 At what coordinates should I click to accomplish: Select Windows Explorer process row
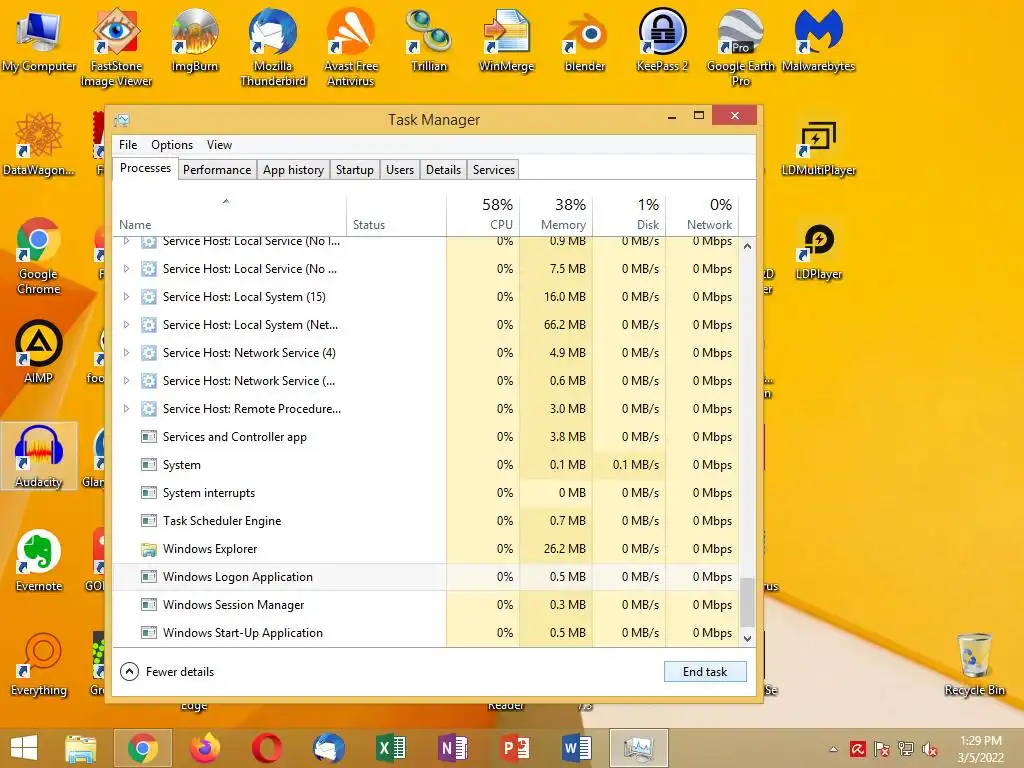tap(426, 549)
